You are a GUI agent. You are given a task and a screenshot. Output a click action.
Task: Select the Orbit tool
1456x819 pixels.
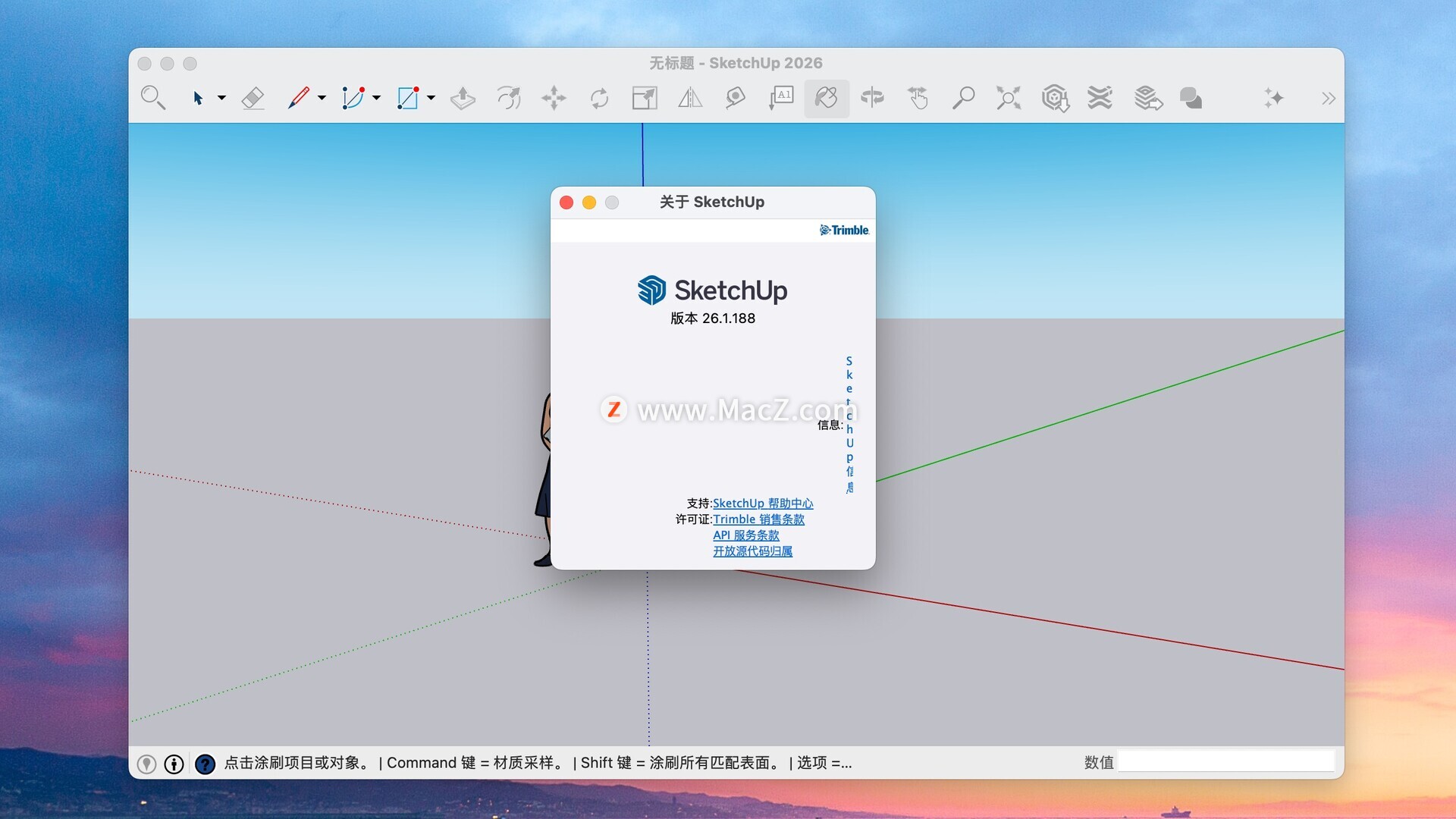872,98
